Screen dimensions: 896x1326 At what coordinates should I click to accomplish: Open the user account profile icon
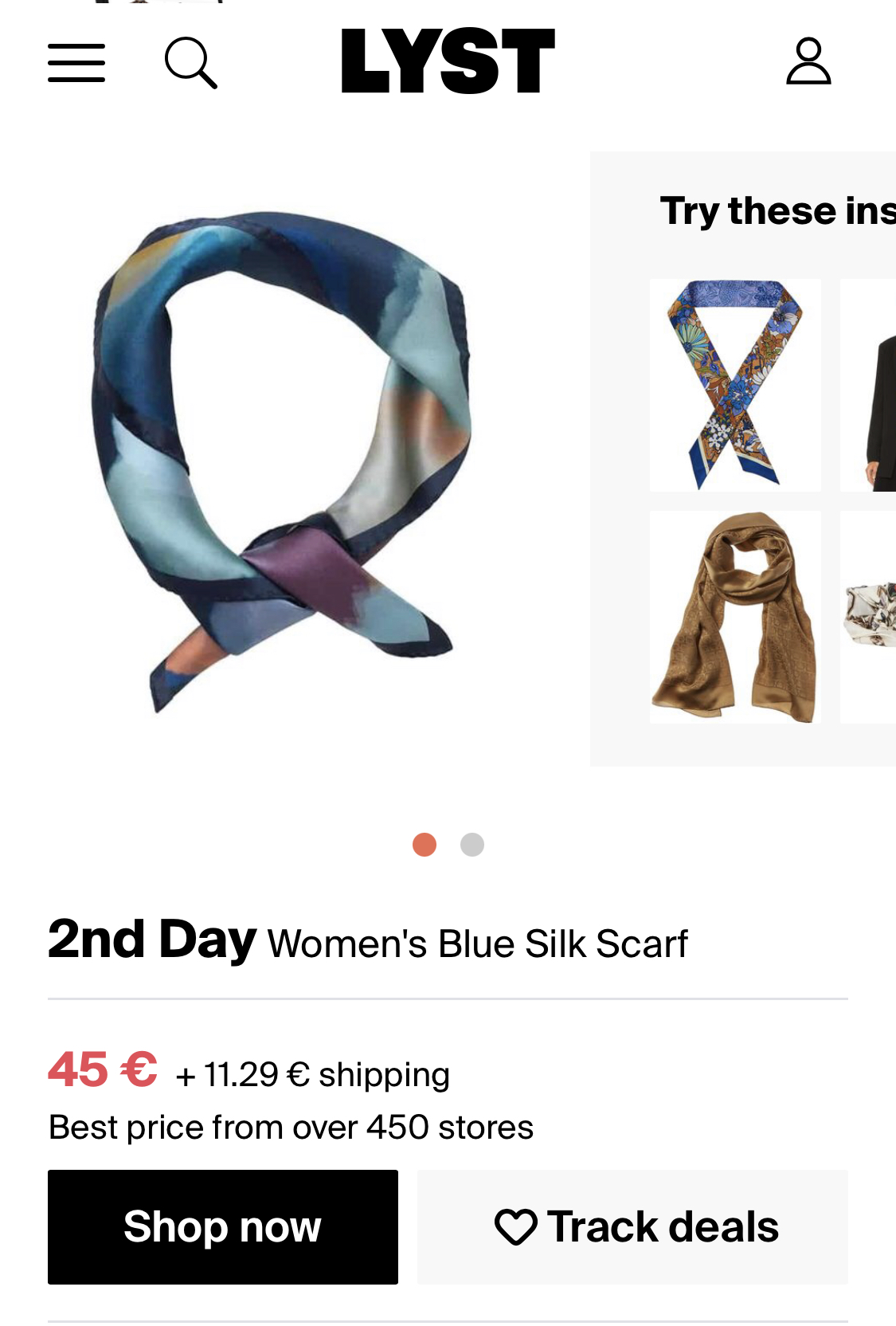[808, 61]
